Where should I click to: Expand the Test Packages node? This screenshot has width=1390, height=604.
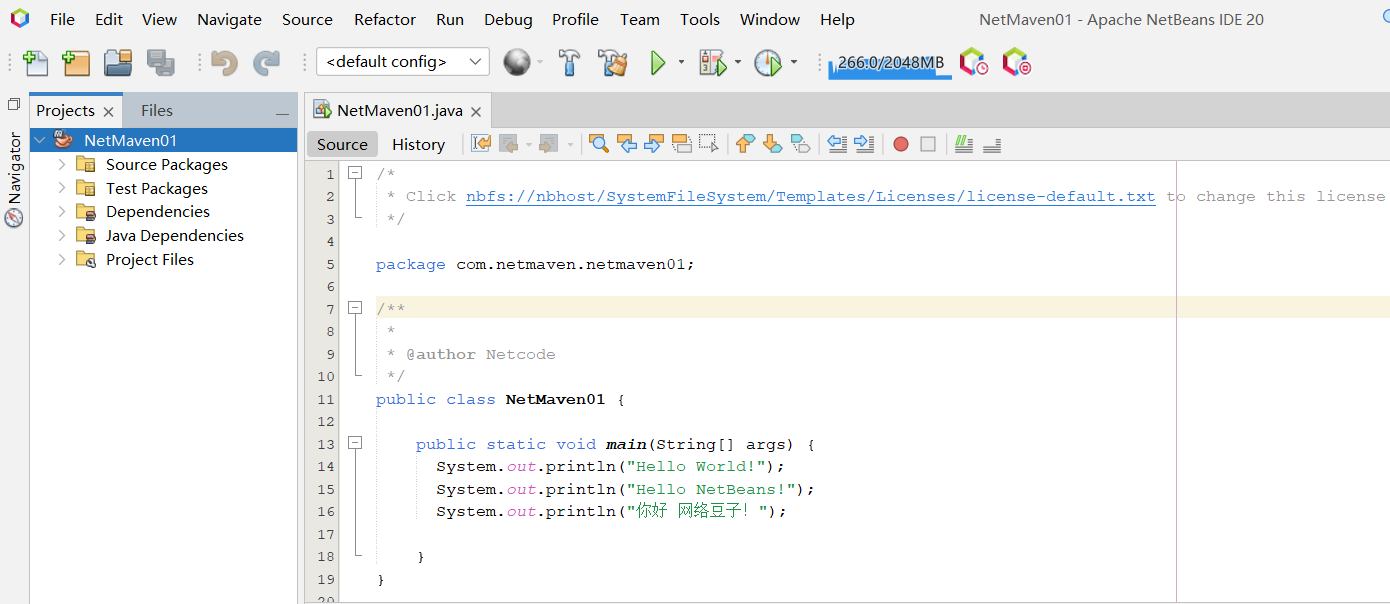62,188
